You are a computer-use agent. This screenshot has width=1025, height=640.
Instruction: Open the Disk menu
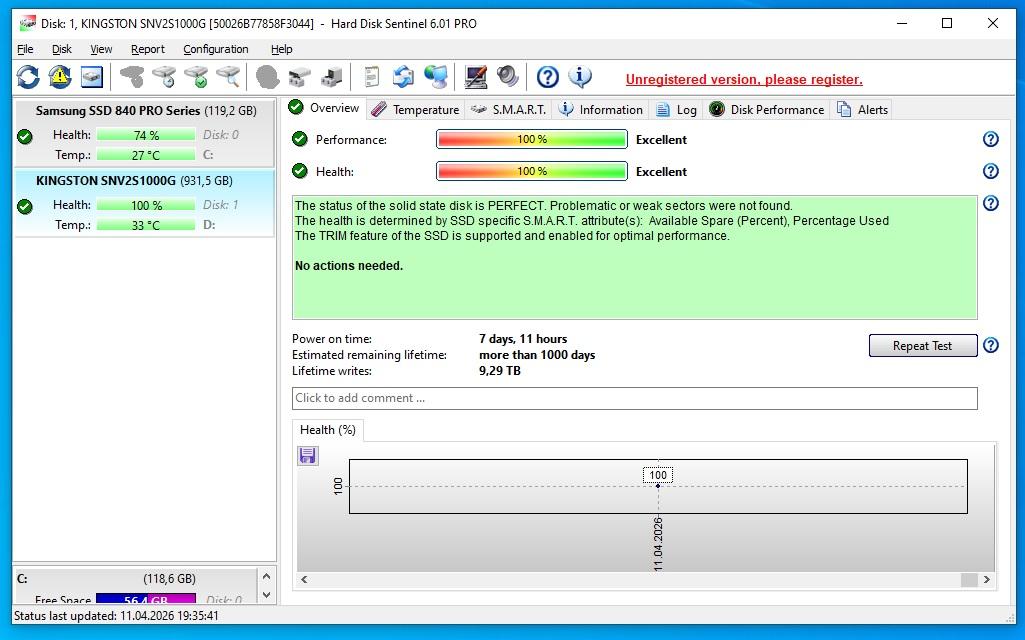pyautogui.click(x=62, y=49)
